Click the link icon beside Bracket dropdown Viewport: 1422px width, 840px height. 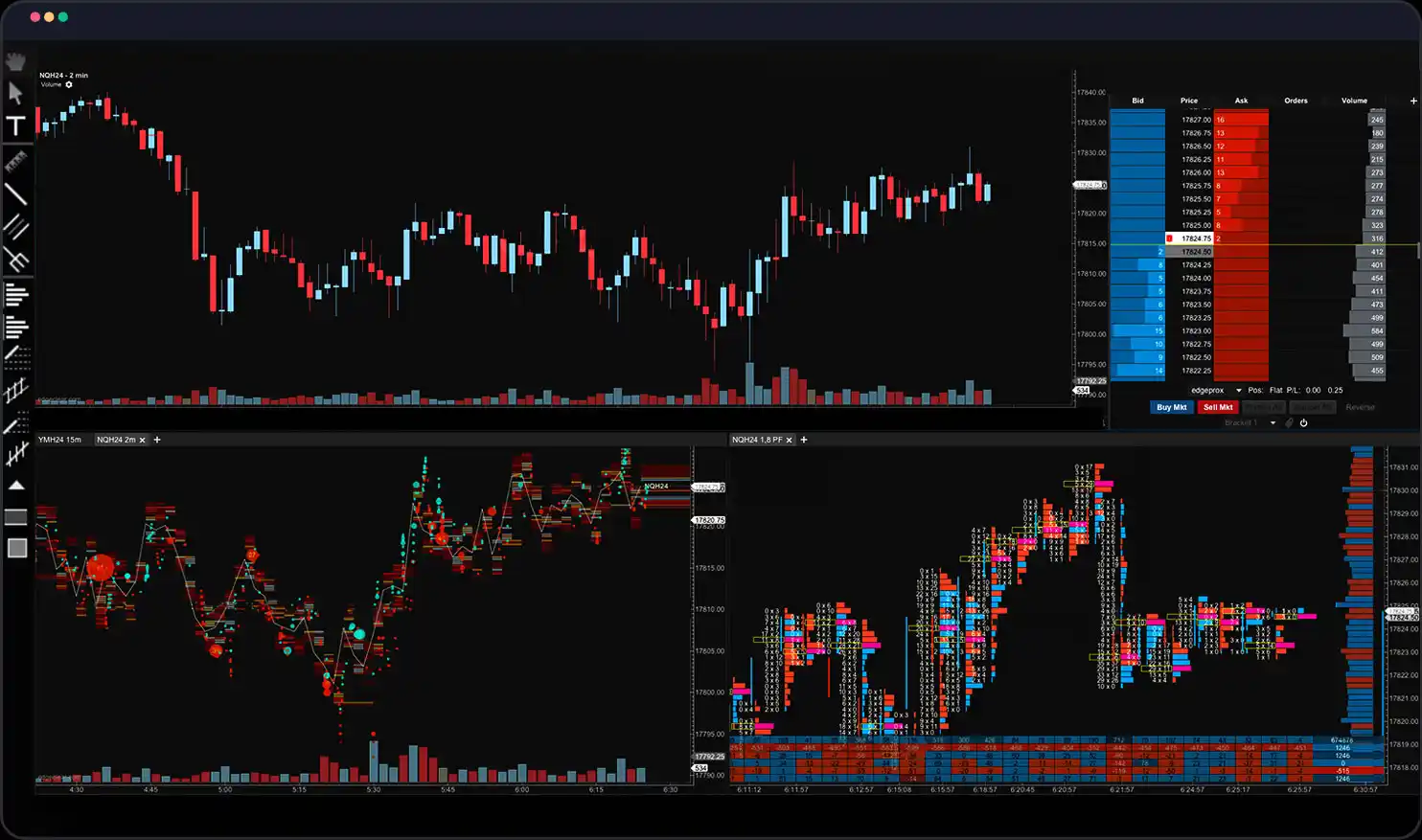(1289, 422)
